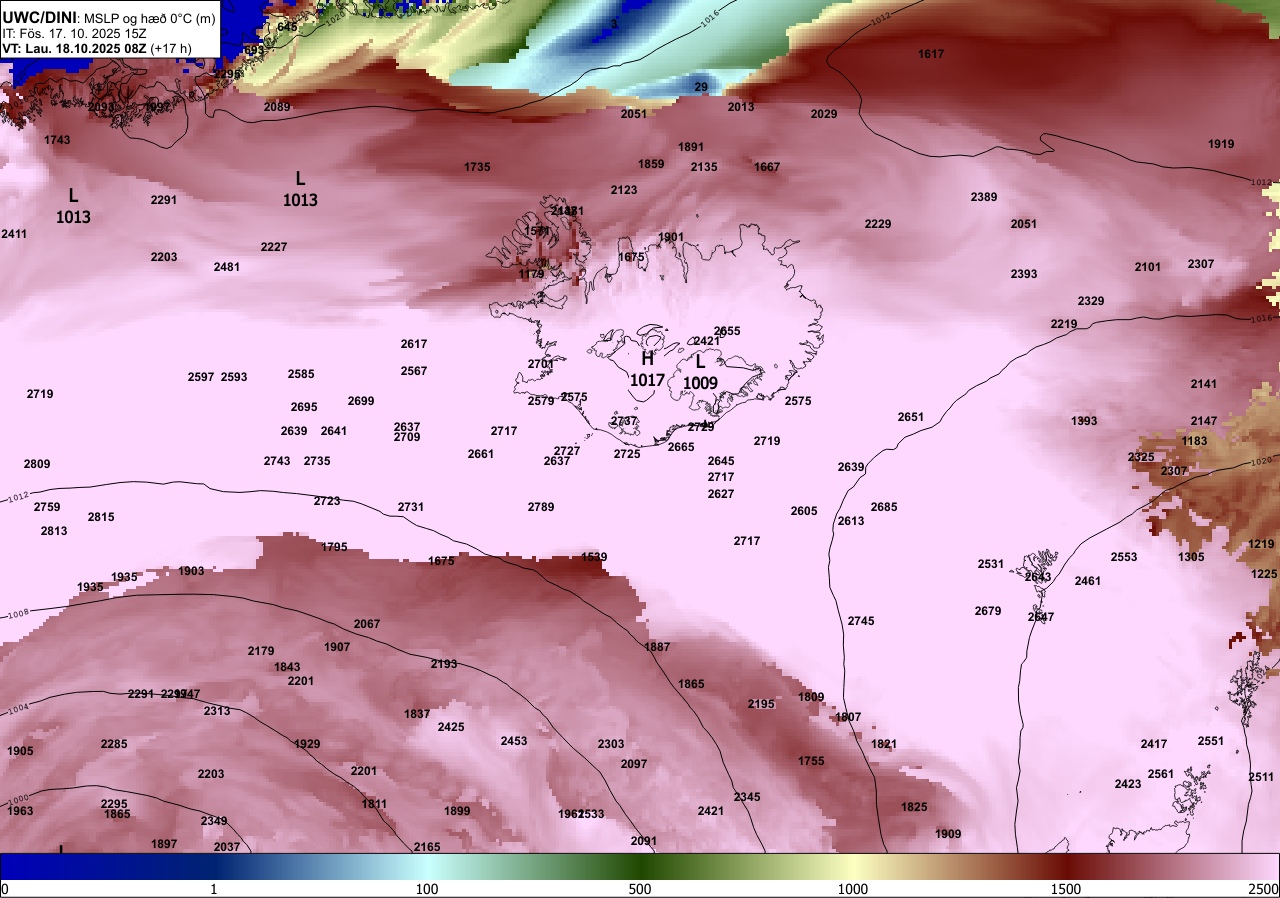The width and height of the screenshot is (1280, 898).
Task: Click the value 2029
Action: (x=824, y=114)
